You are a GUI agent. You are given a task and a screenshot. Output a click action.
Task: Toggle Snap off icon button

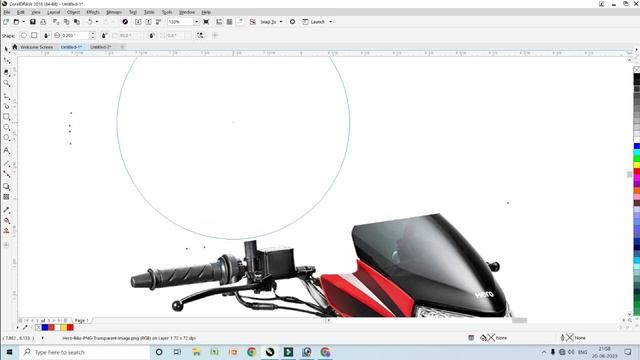point(253,22)
